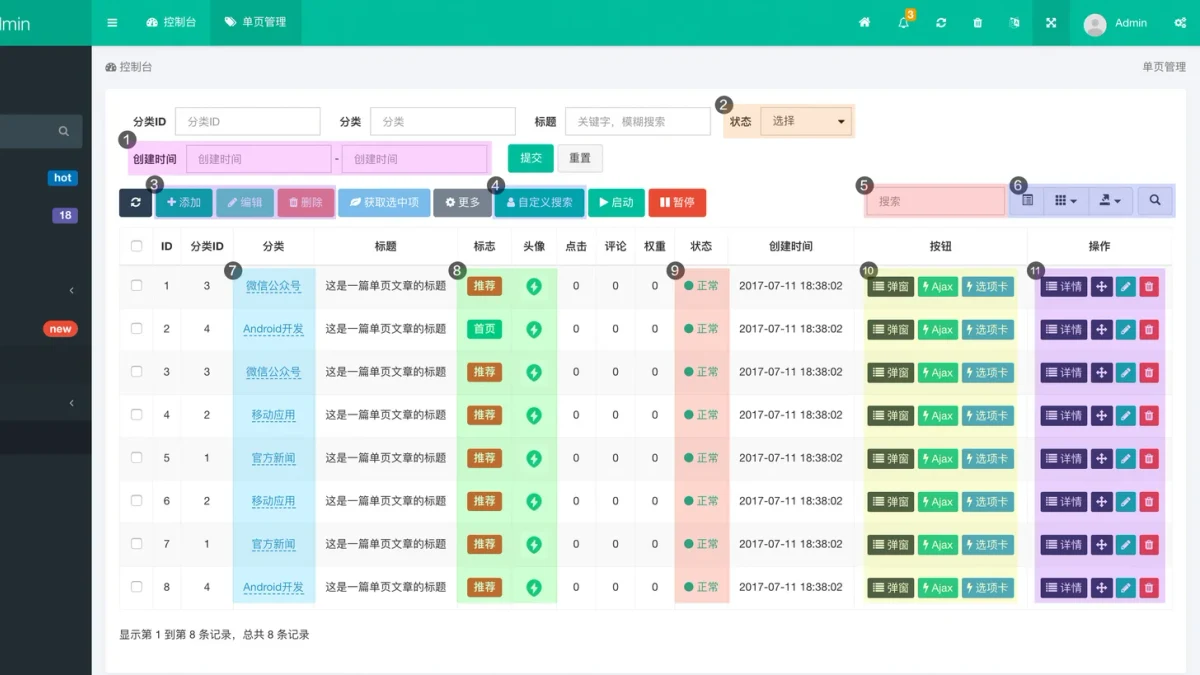Click the 提交 submit button
Viewport: 1200px width, 675px height.
pyautogui.click(x=531, y=158)
